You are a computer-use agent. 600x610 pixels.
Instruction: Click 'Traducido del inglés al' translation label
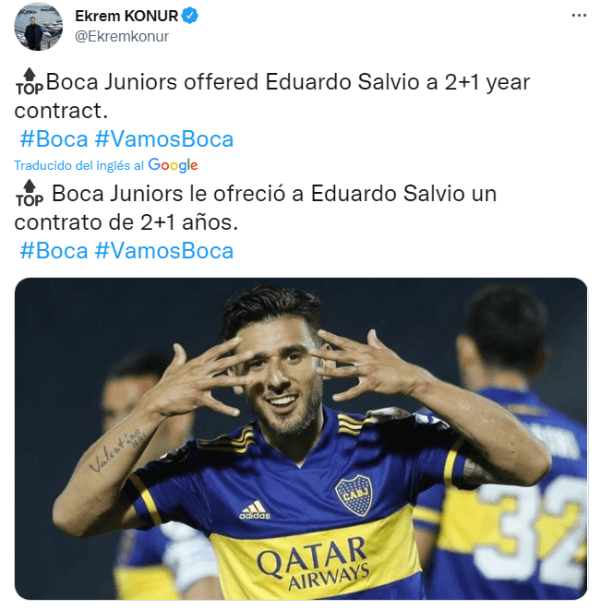pyautogui.click(x=79, y=166)
